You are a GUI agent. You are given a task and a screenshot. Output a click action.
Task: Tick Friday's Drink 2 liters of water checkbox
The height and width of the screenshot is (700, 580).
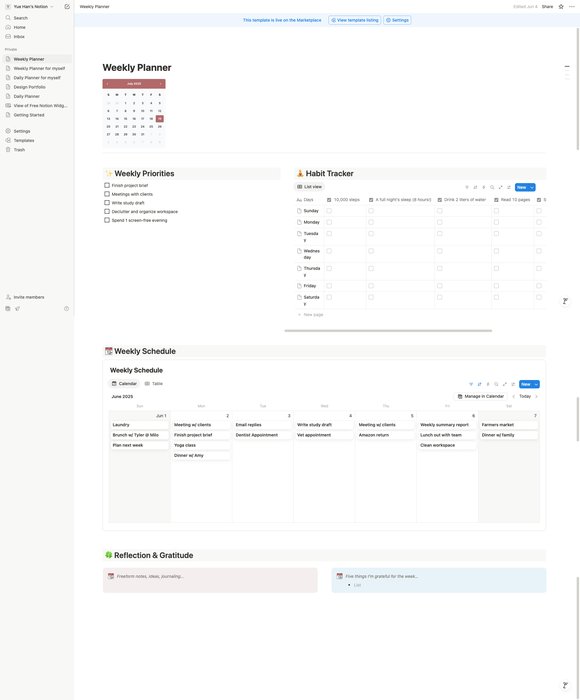pos(440,286)
